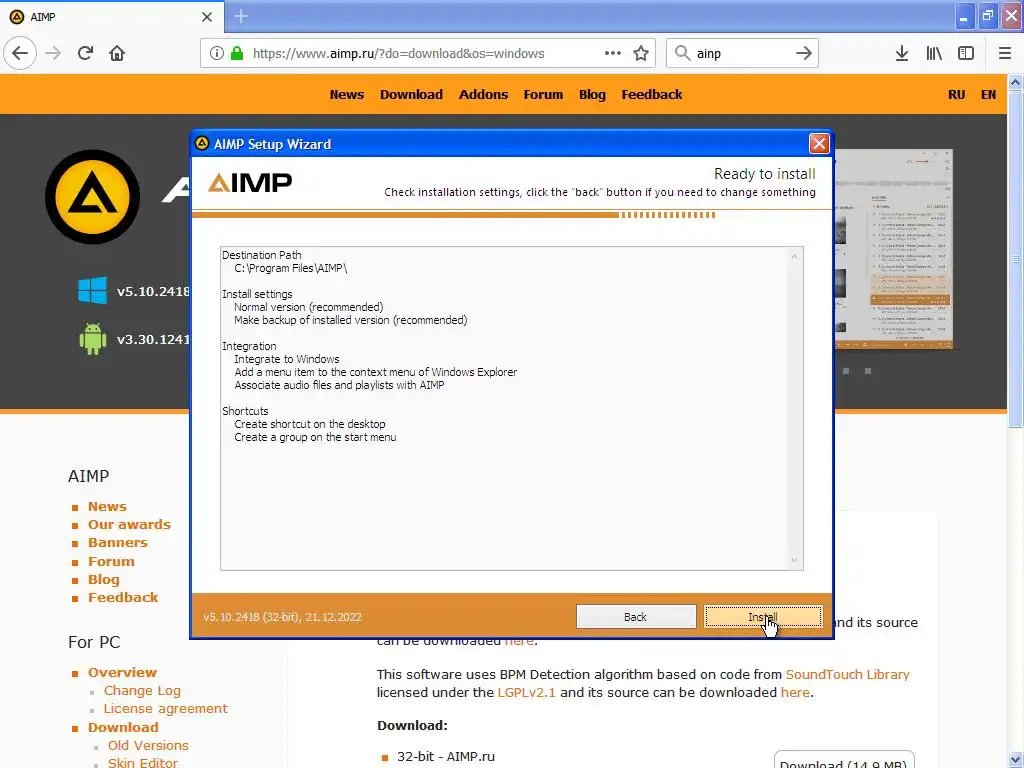Go back with the browser back arrow
The width and height of the screenshot is (1024, 768).
click(20, 54)
